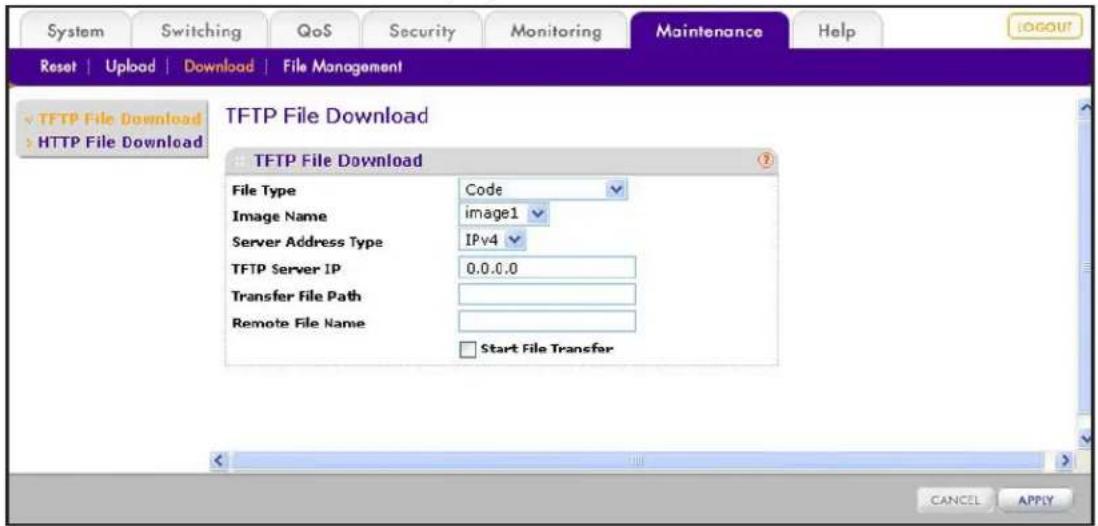Open the File Type dropdown showing Code
This screenshot has width=1098, height=526.
(x=543, y=189)
